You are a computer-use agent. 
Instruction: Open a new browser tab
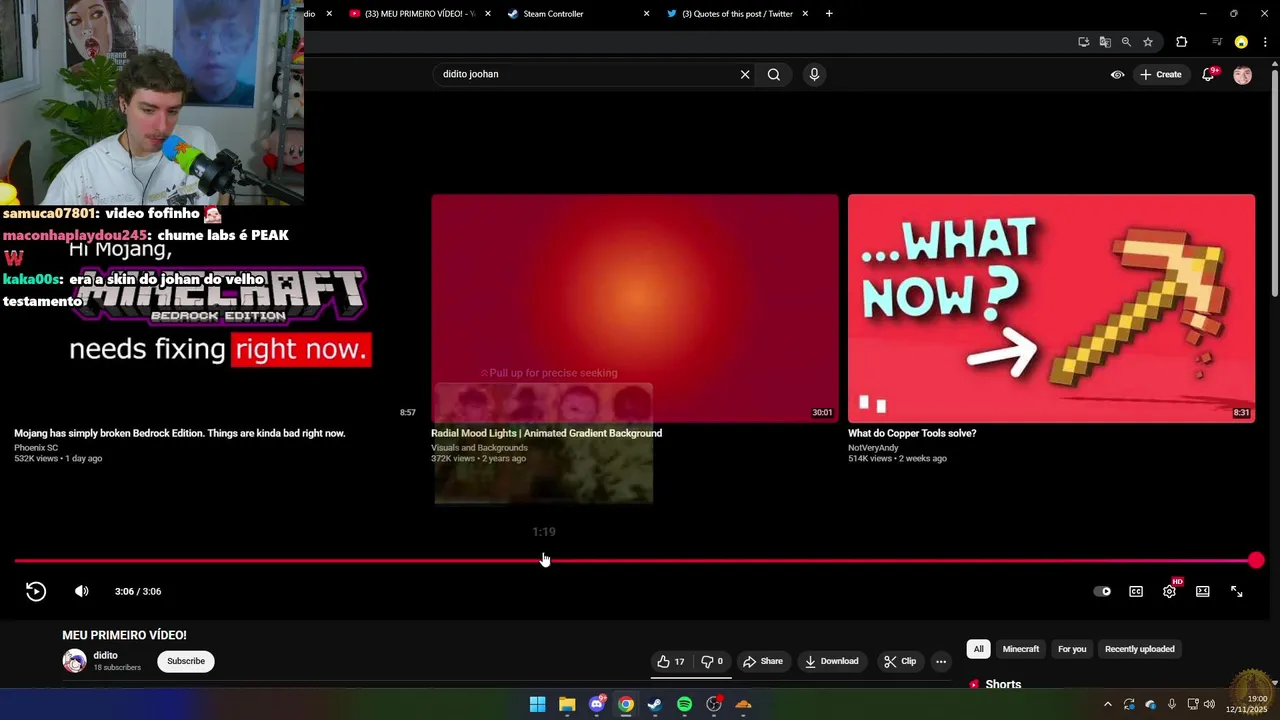coord(829,14)
